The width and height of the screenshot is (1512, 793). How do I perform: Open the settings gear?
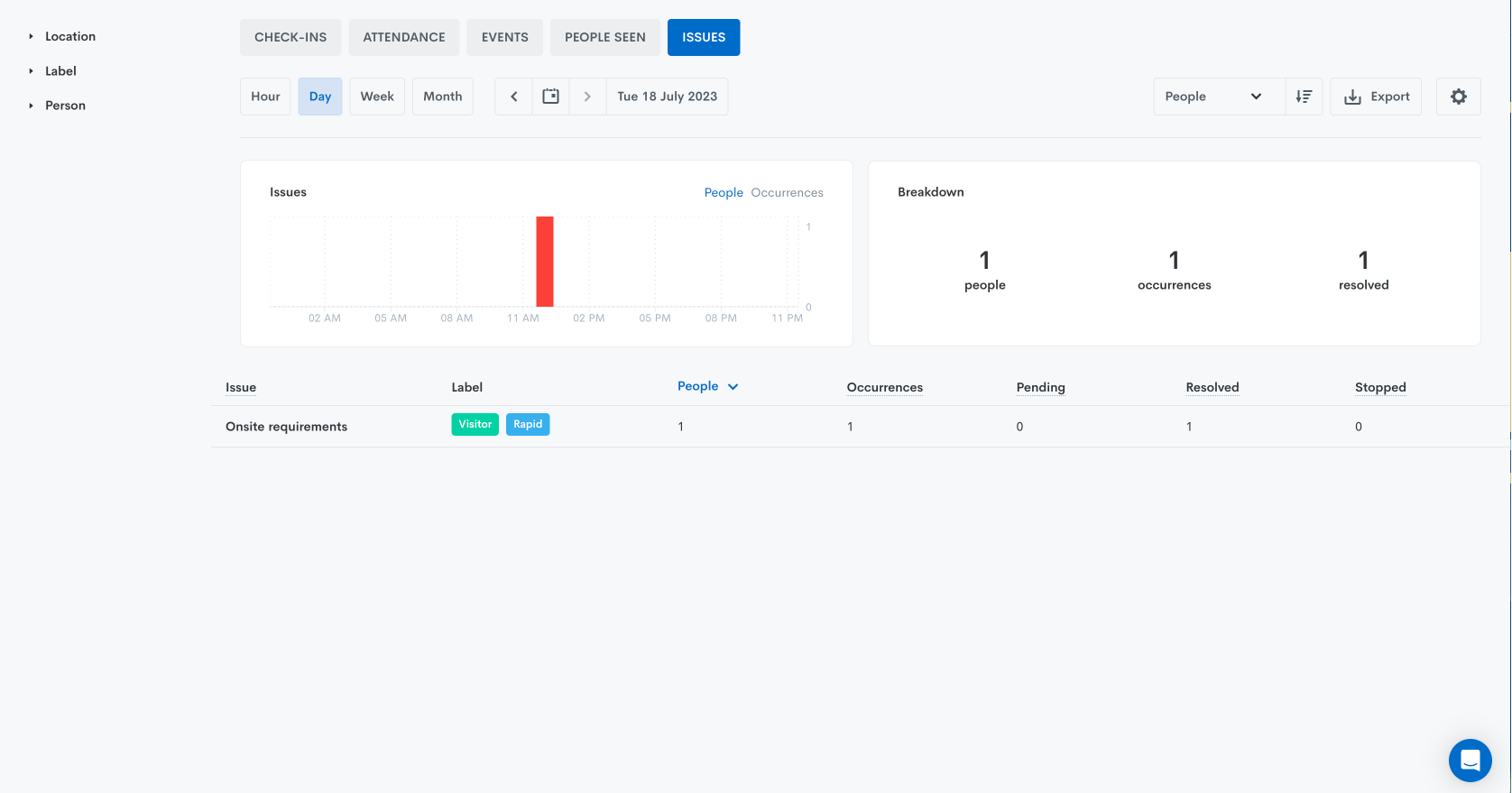(1459, 97)
